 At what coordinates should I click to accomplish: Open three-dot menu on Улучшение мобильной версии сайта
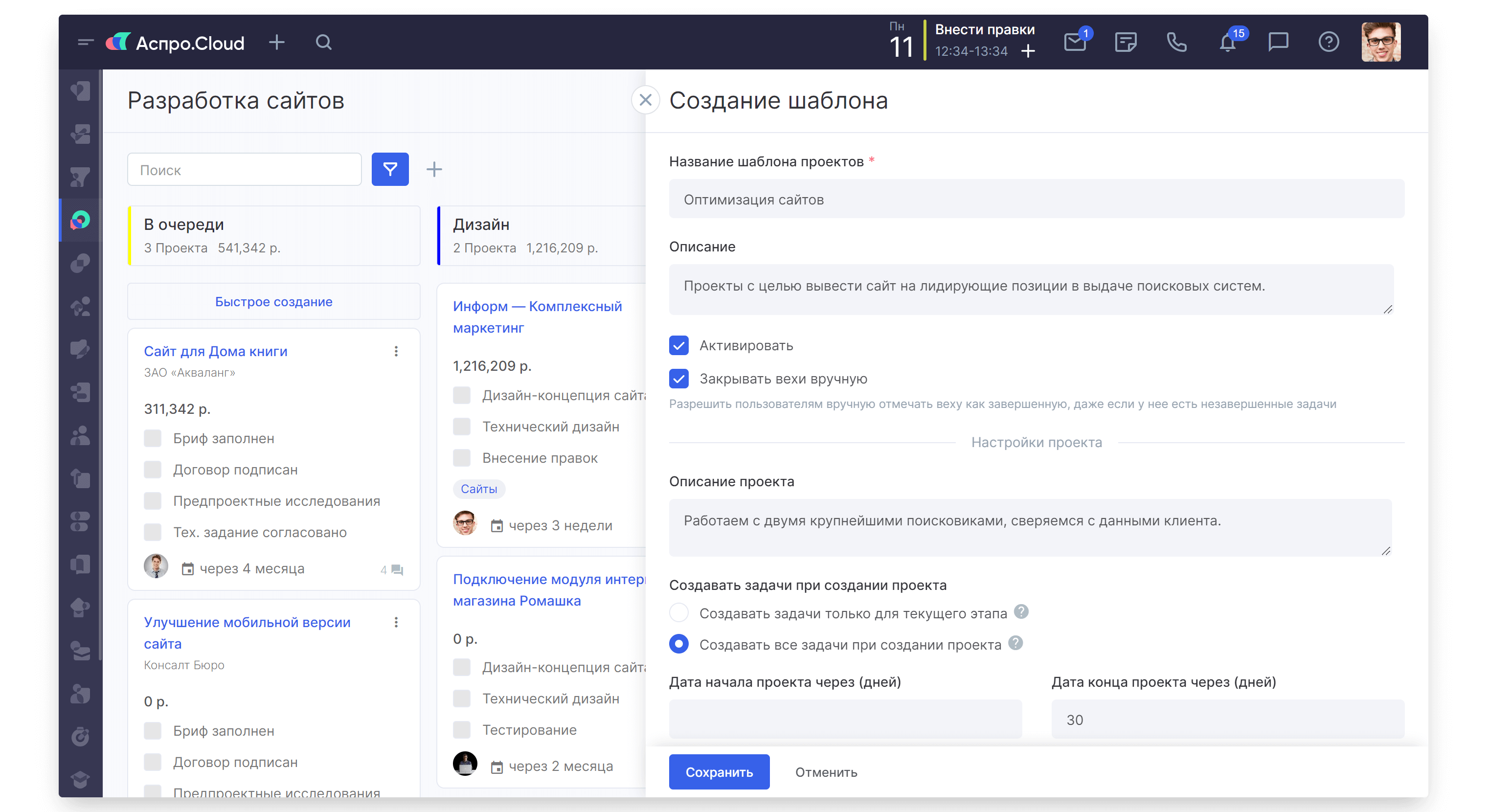click(396, 622)
